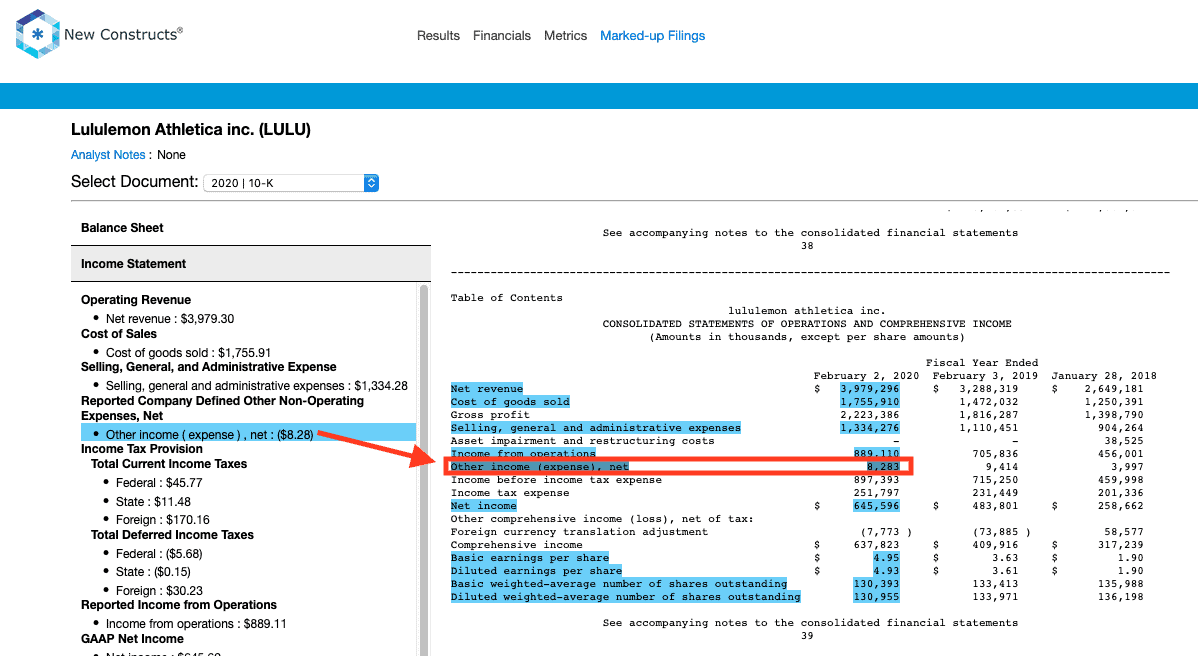Click the Operating Revenue heading
This screenshot has width=1198, height=656.
(x=136, y=300)
